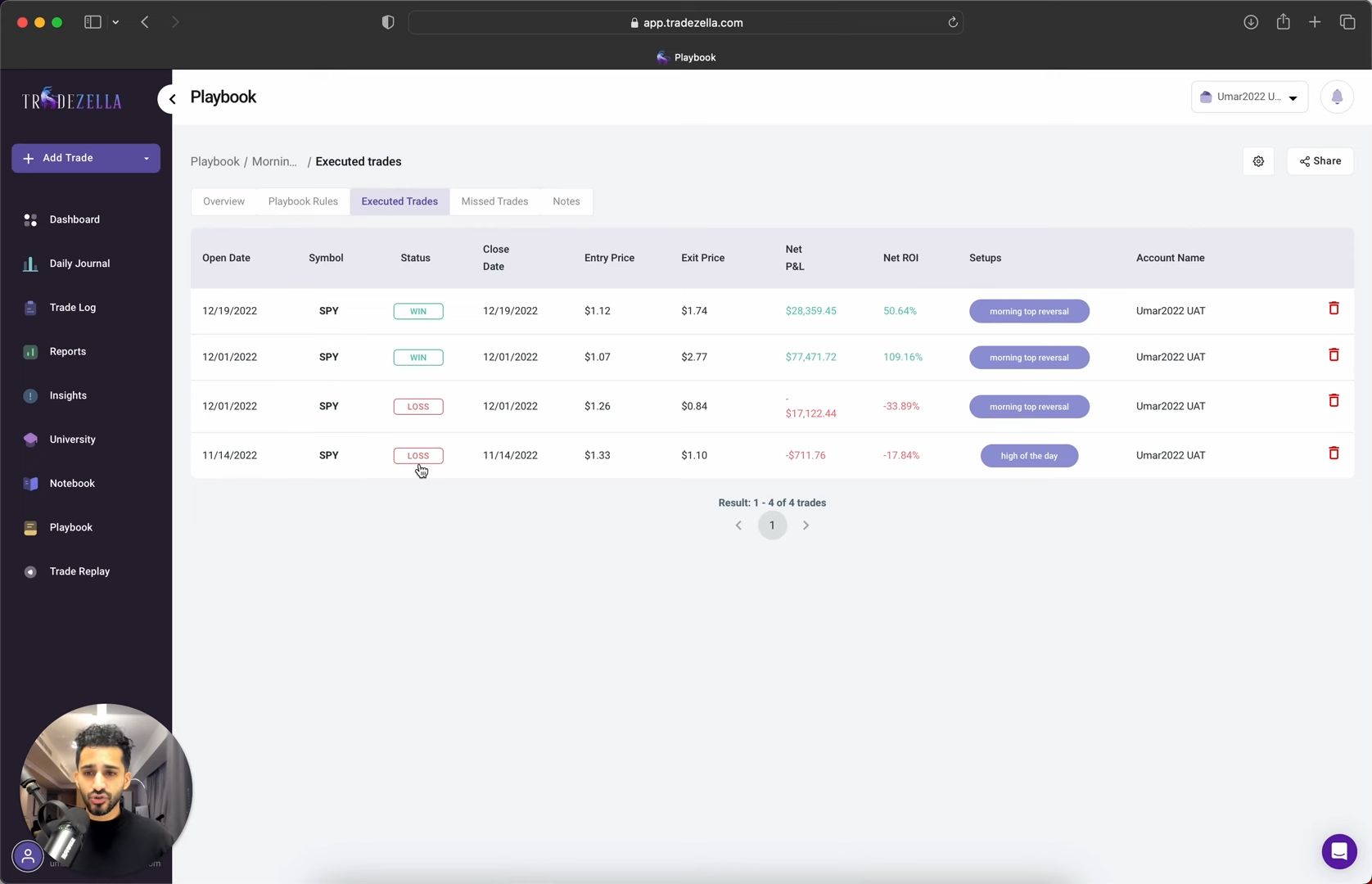
Task: Open the Overview tab
Action: point(223,201)
